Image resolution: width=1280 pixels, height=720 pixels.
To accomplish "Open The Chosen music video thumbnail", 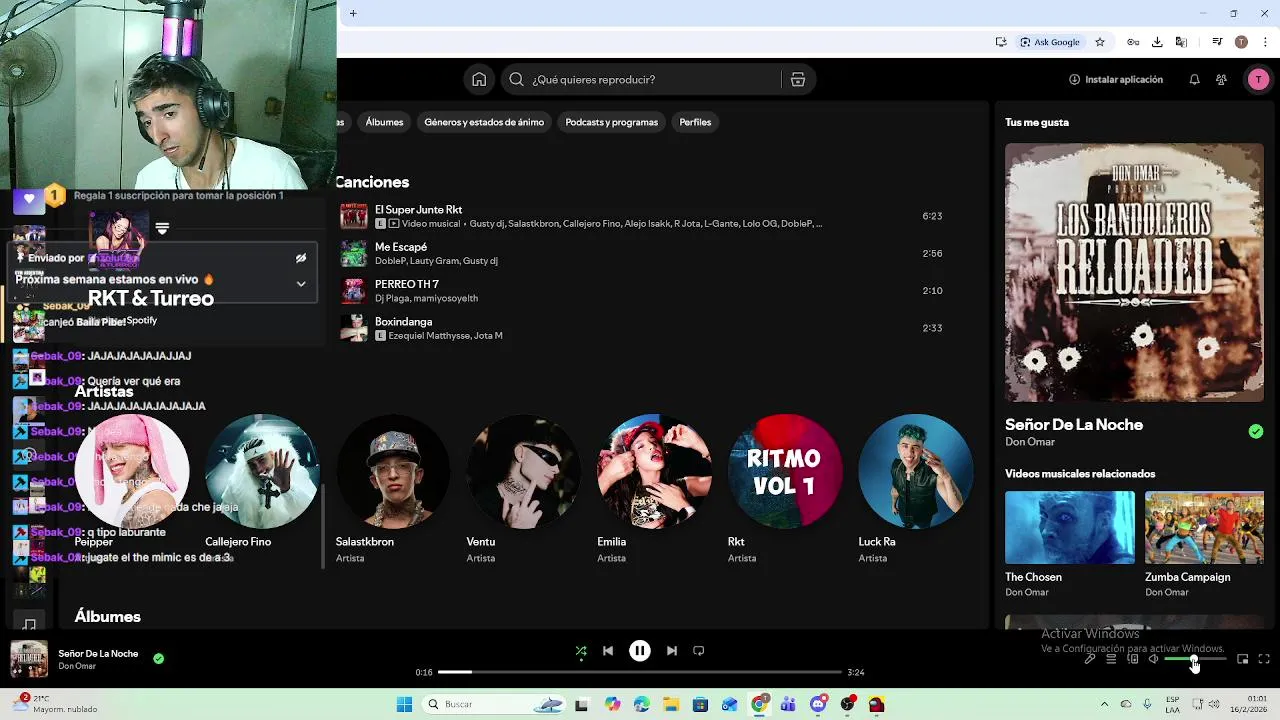I will 1070,527.
